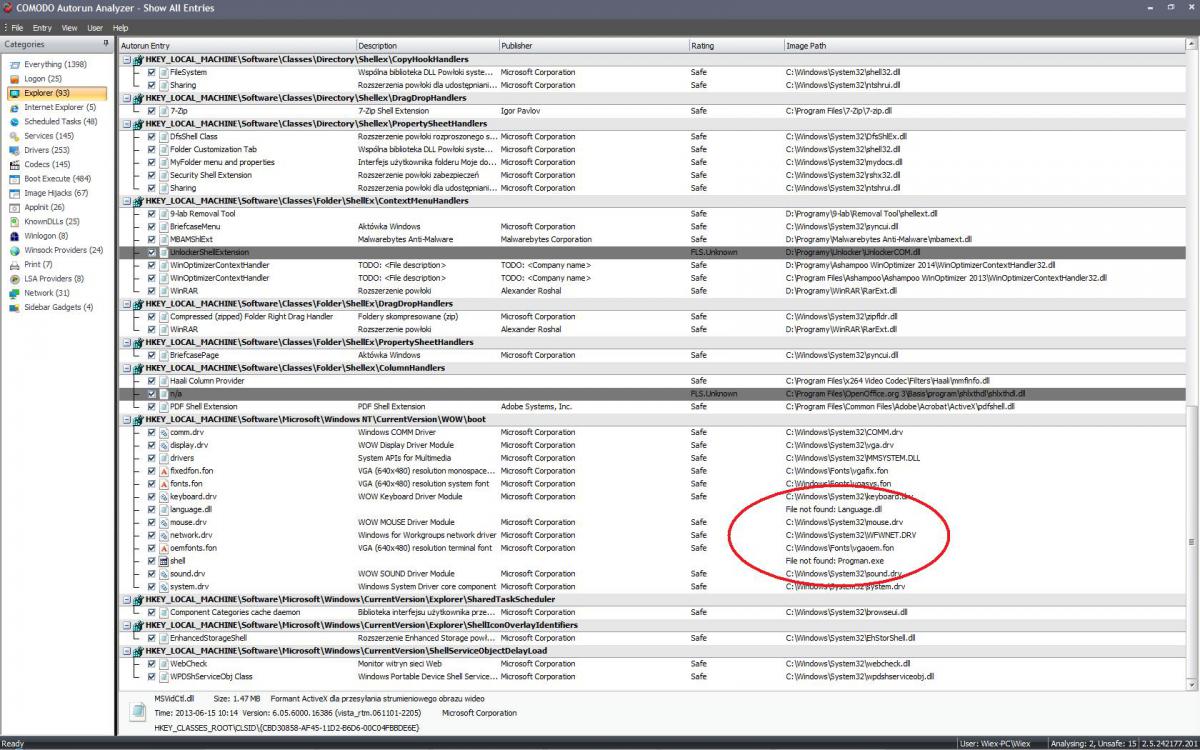Viewport: 1200px width, 750px height.
Task: Collapse the Directory\Shellex\PropertySheetHandlers key
Action: click(x=126, y=124)
